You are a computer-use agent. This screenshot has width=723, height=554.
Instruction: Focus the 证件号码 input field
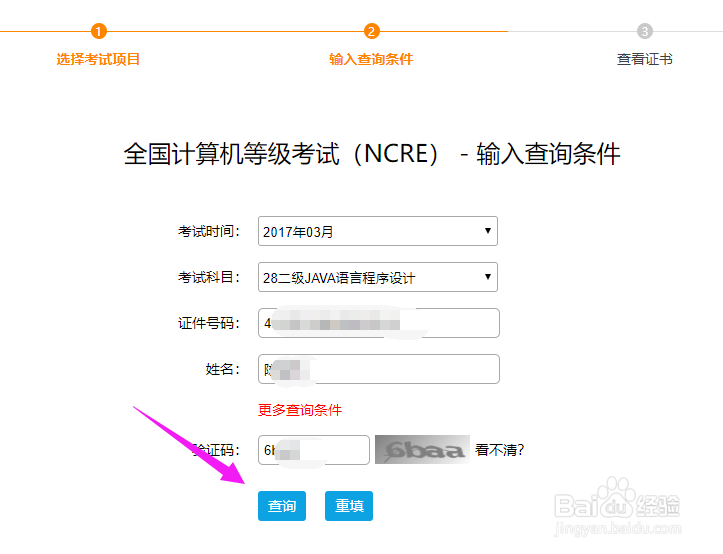click(x=379, y=323)
